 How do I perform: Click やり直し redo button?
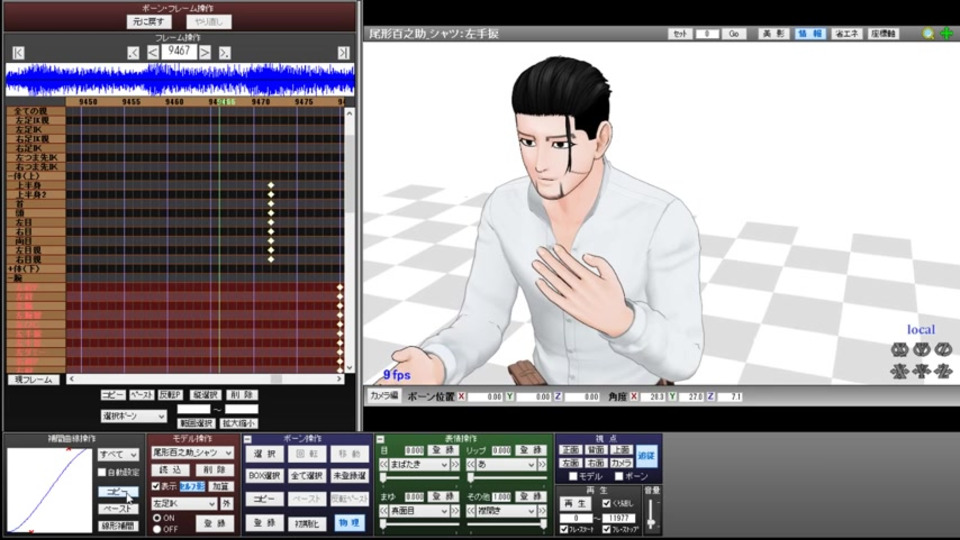click(209, 21)
